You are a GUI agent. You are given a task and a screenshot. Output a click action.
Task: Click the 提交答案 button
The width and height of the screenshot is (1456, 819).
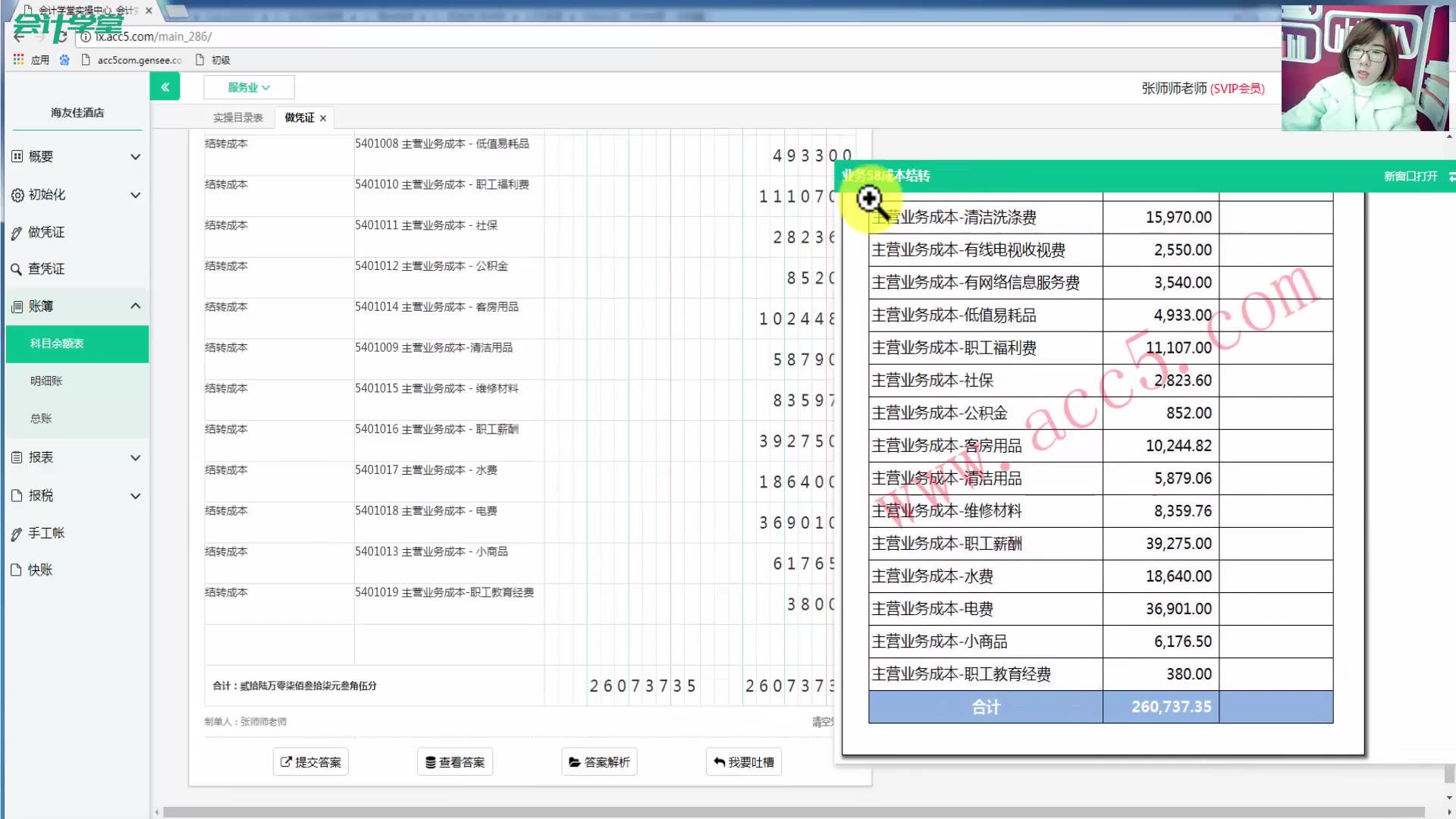pyautogui.click(x=310, y=762)
